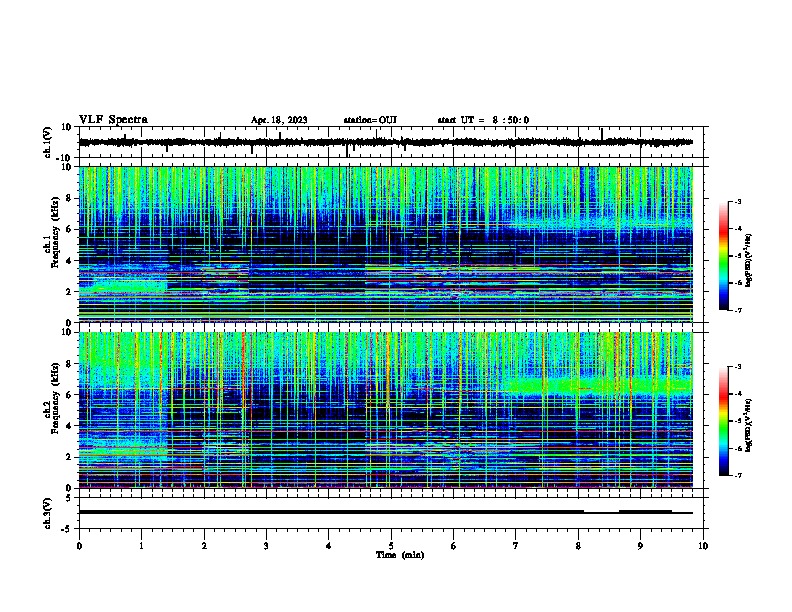Click time-axis tick label "7"
The height and width of the screenshot is (612, 792).
516,546
